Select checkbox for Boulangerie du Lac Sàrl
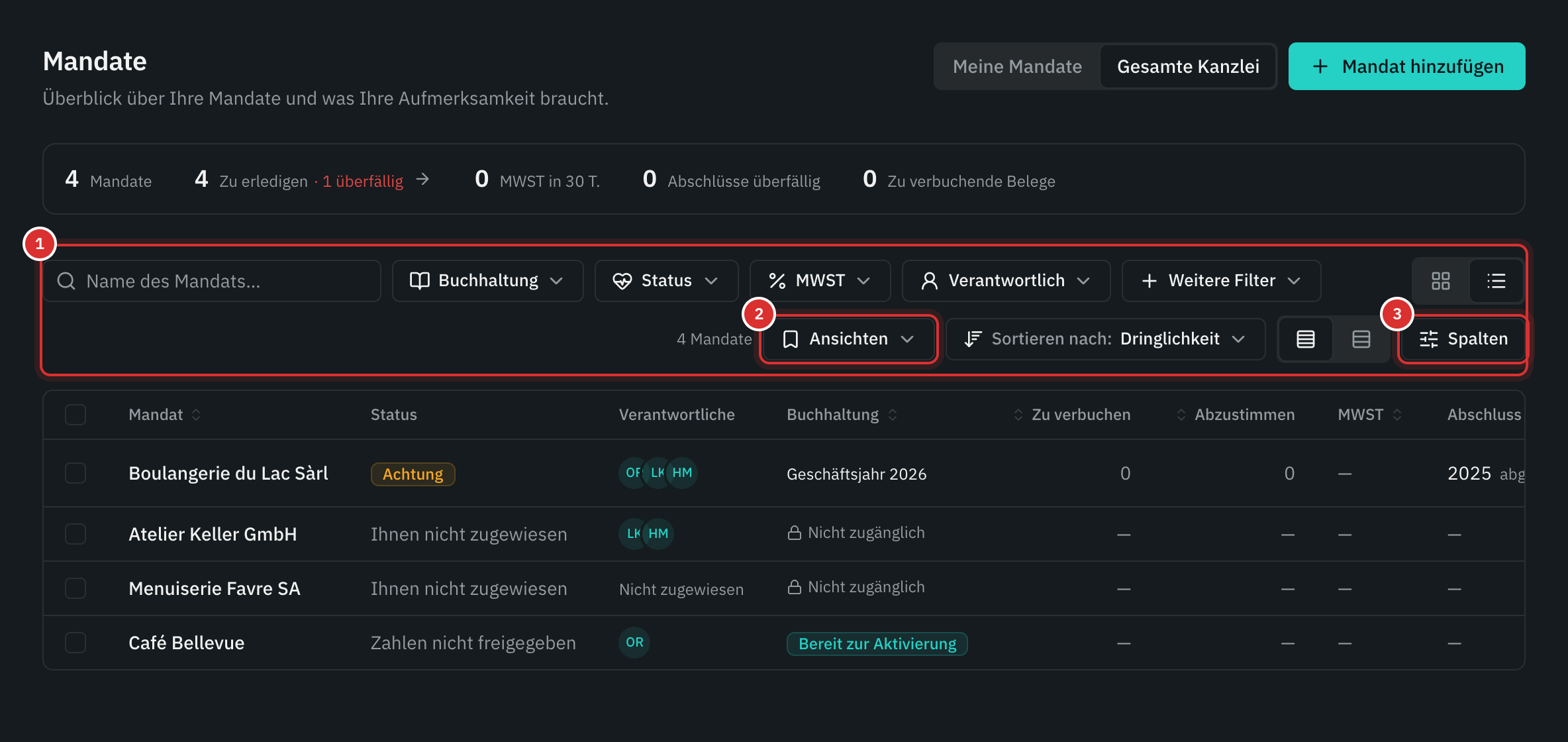This screenshot has height=742, width=1568. [75, 473]
